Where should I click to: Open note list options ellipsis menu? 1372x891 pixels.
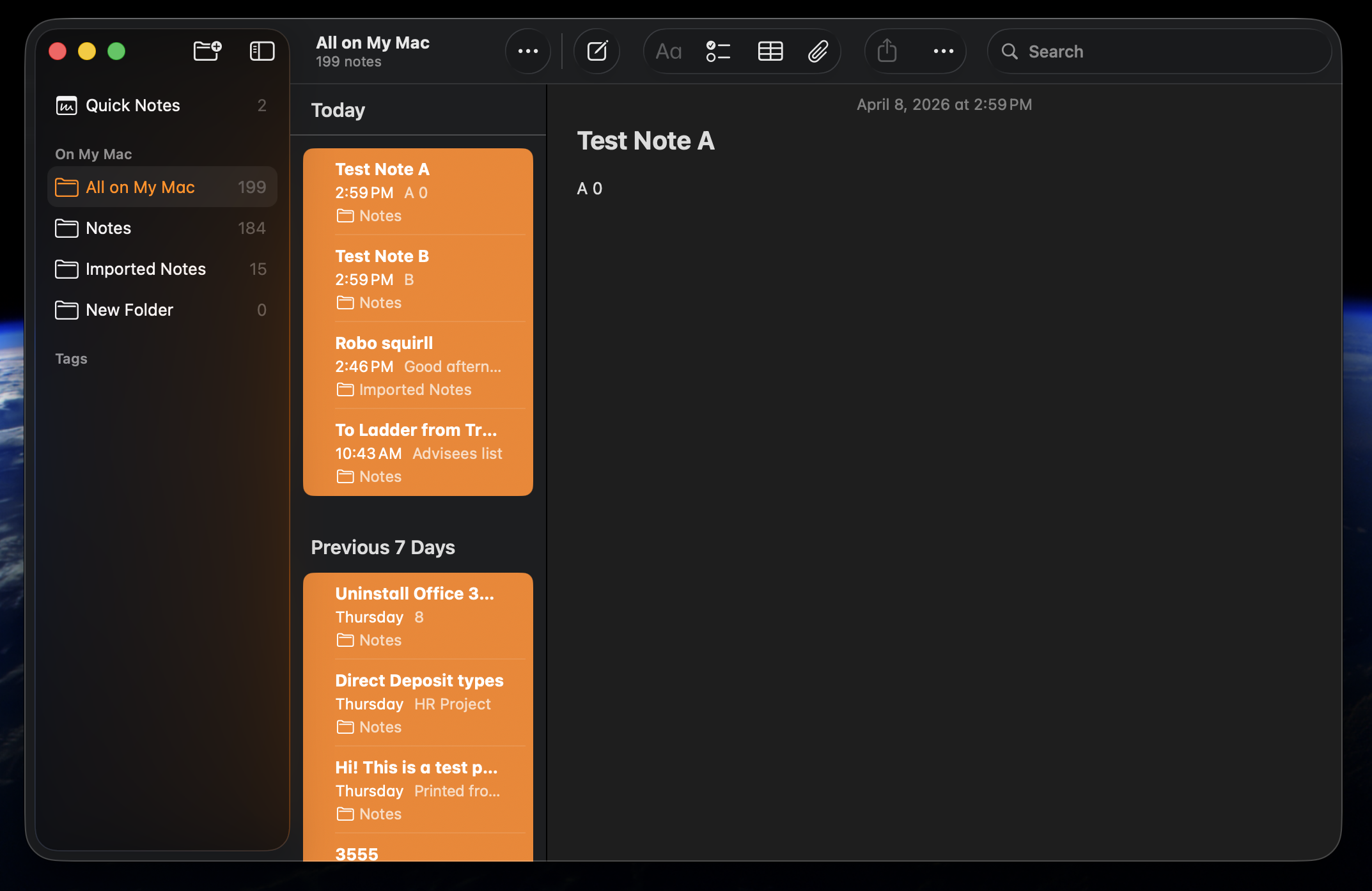(527, 51)
